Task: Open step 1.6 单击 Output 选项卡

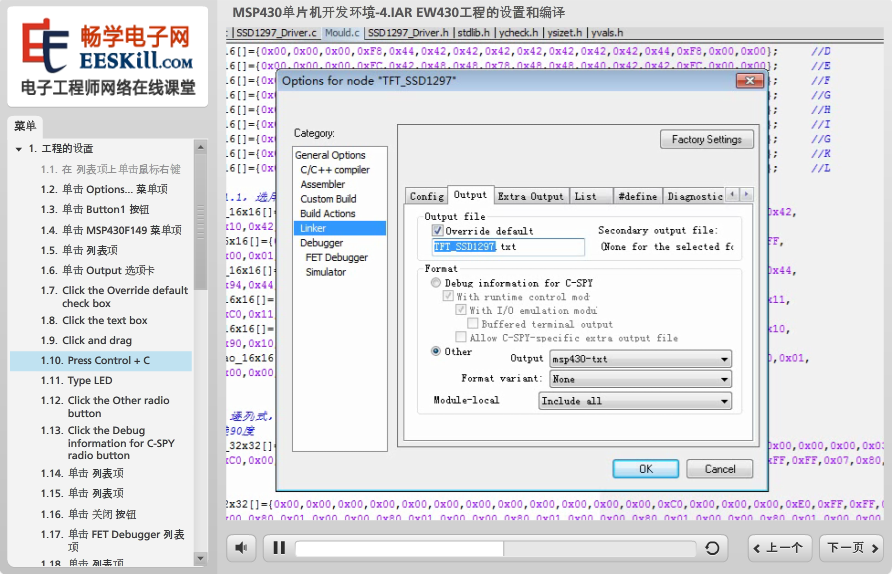Action: point(97,270)
